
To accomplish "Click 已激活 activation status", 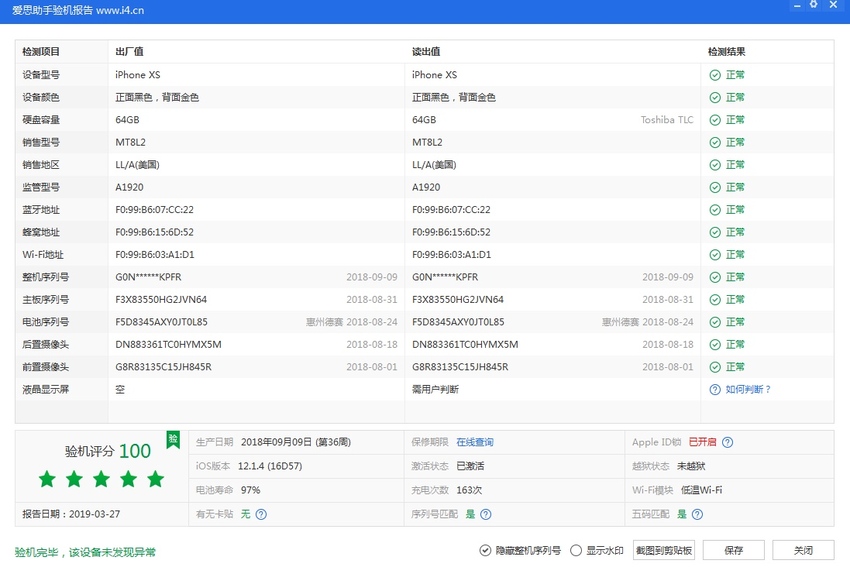I will click(x=470, y=466).
